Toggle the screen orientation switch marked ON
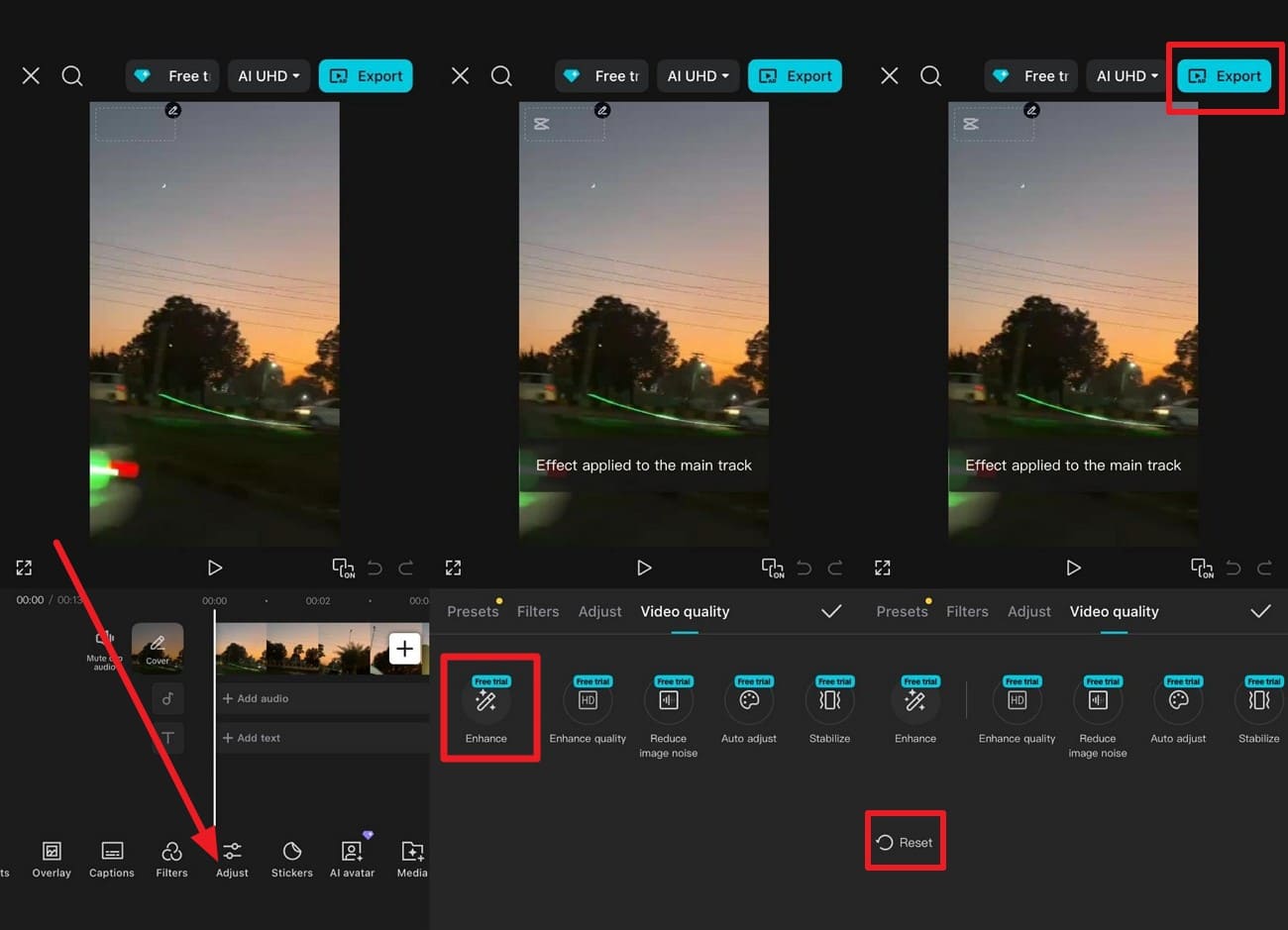 click(x=343, y=568)
